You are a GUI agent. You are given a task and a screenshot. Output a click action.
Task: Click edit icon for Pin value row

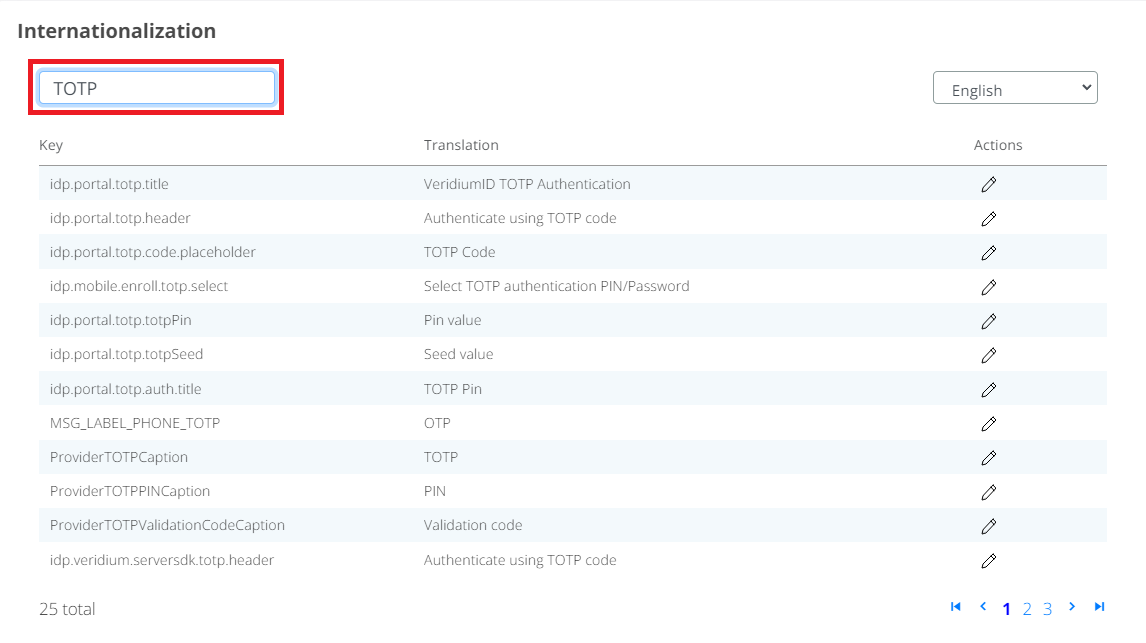(988, 321)
